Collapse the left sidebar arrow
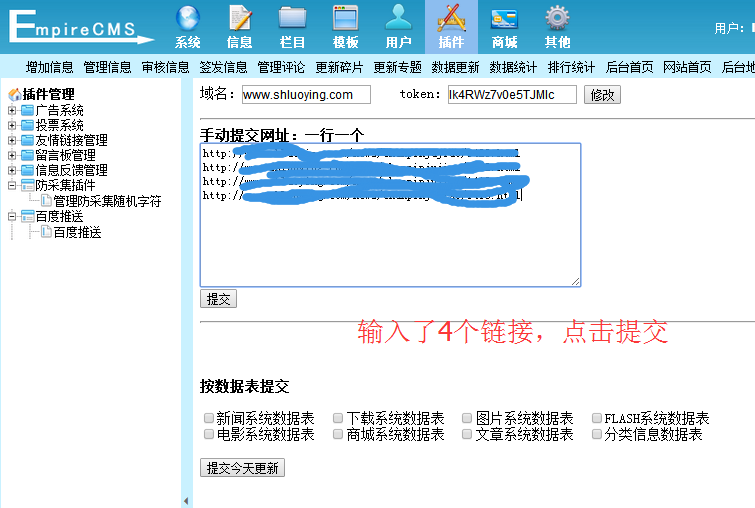This screenshot has width=755, height=508. tap(186, 501)
